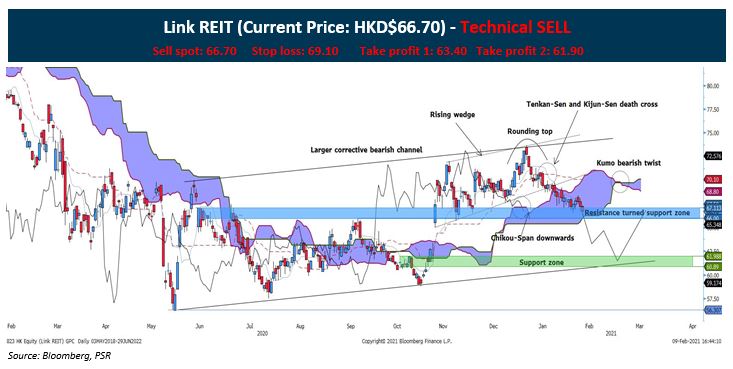The image size is (733, 369).
Task: Click the 57.50 price axis label
Action: pos(712,298)
